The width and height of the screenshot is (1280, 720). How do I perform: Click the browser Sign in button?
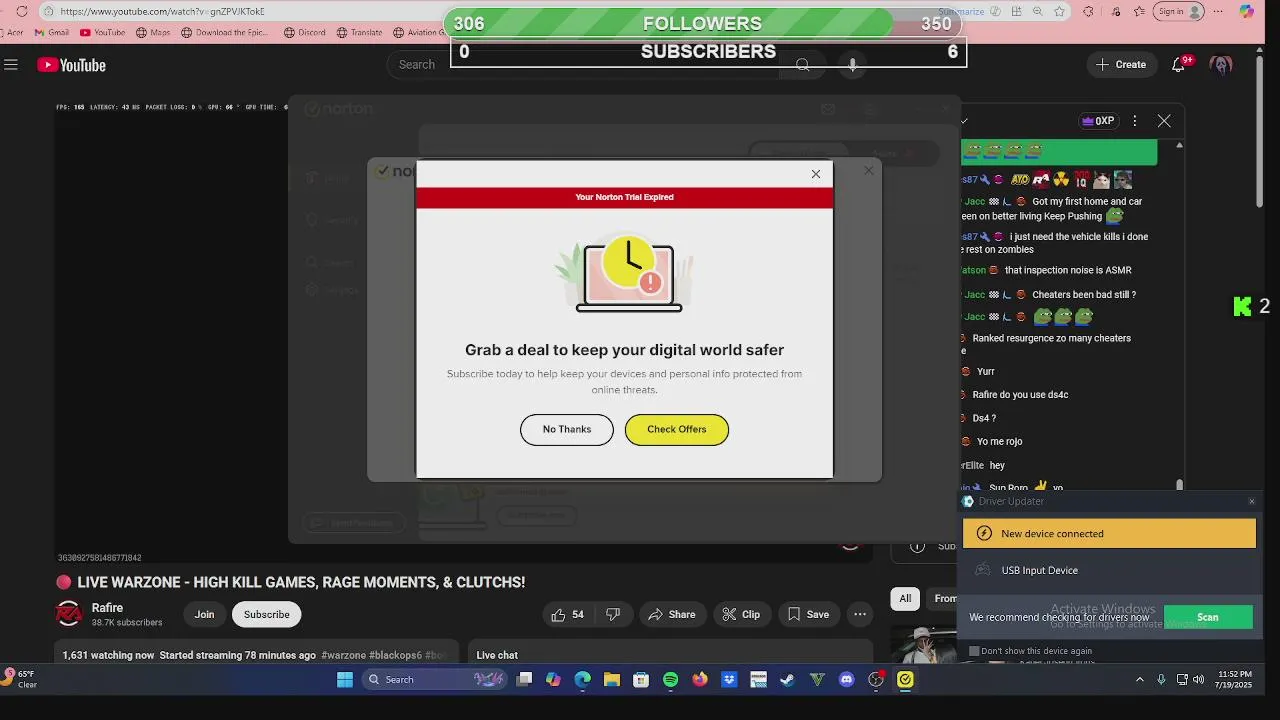click(1179, 11)
